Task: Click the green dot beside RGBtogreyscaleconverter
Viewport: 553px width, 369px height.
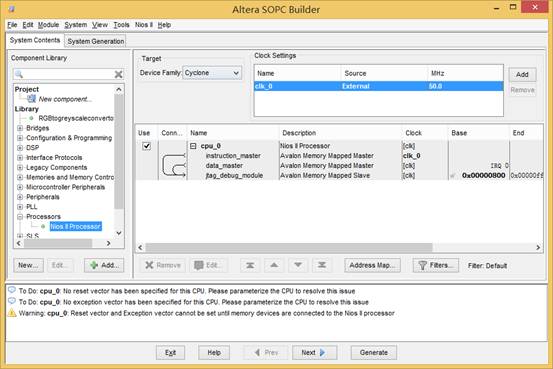Action: [31, 118]
